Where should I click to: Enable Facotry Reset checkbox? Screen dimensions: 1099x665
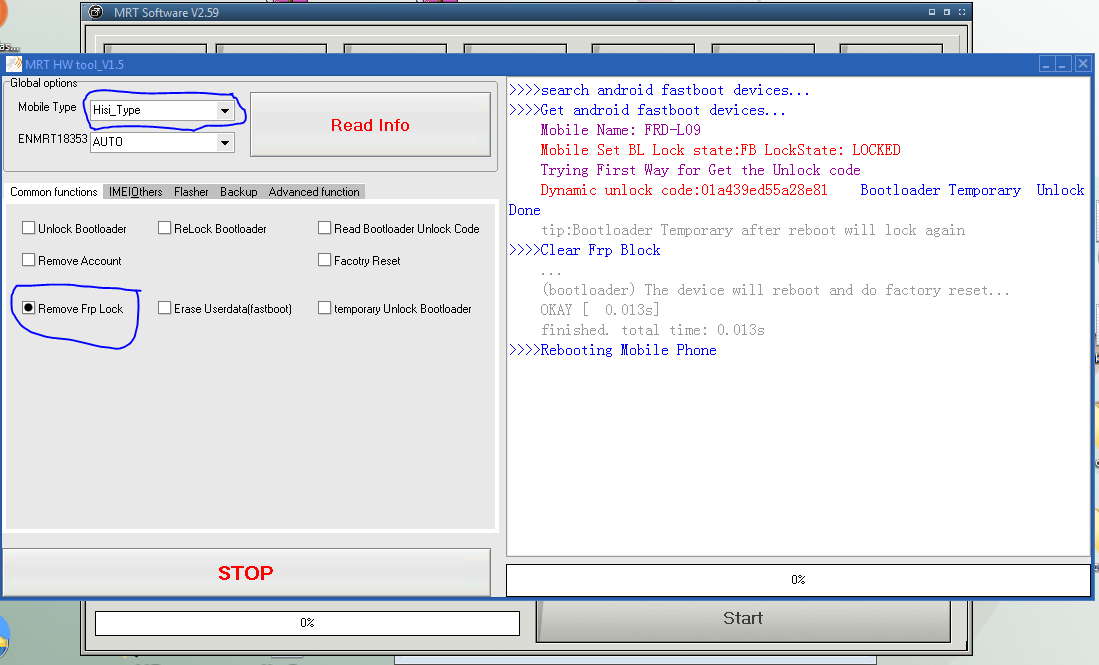tap(325, 260)
